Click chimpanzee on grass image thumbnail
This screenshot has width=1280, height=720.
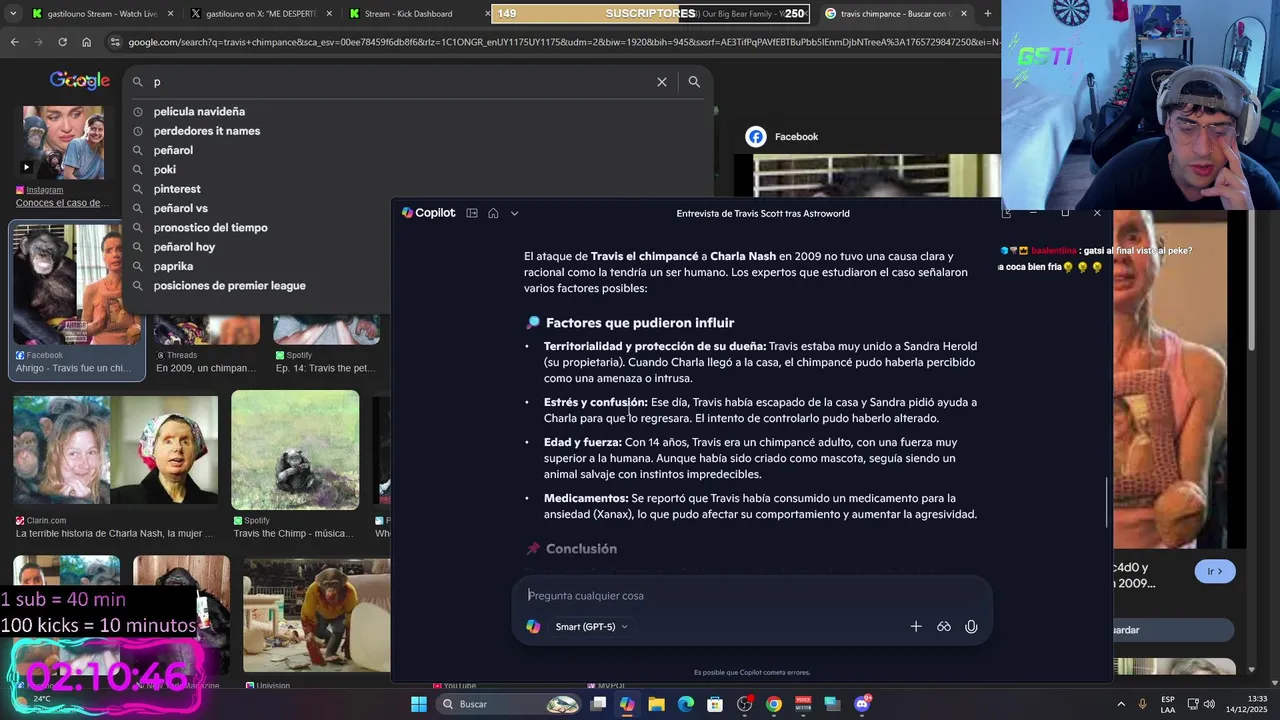(x=295, y=450)
